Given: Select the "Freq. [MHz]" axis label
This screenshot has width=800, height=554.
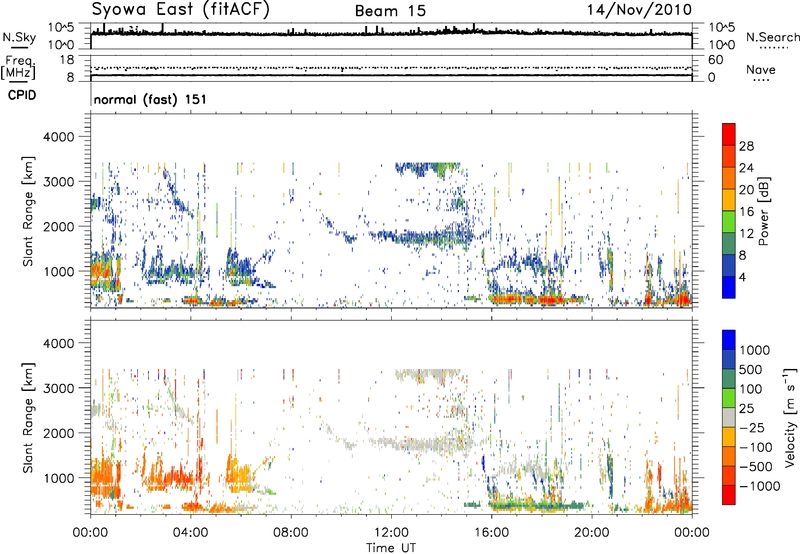Looking at the screenshot, I should [x=18, y=68].
